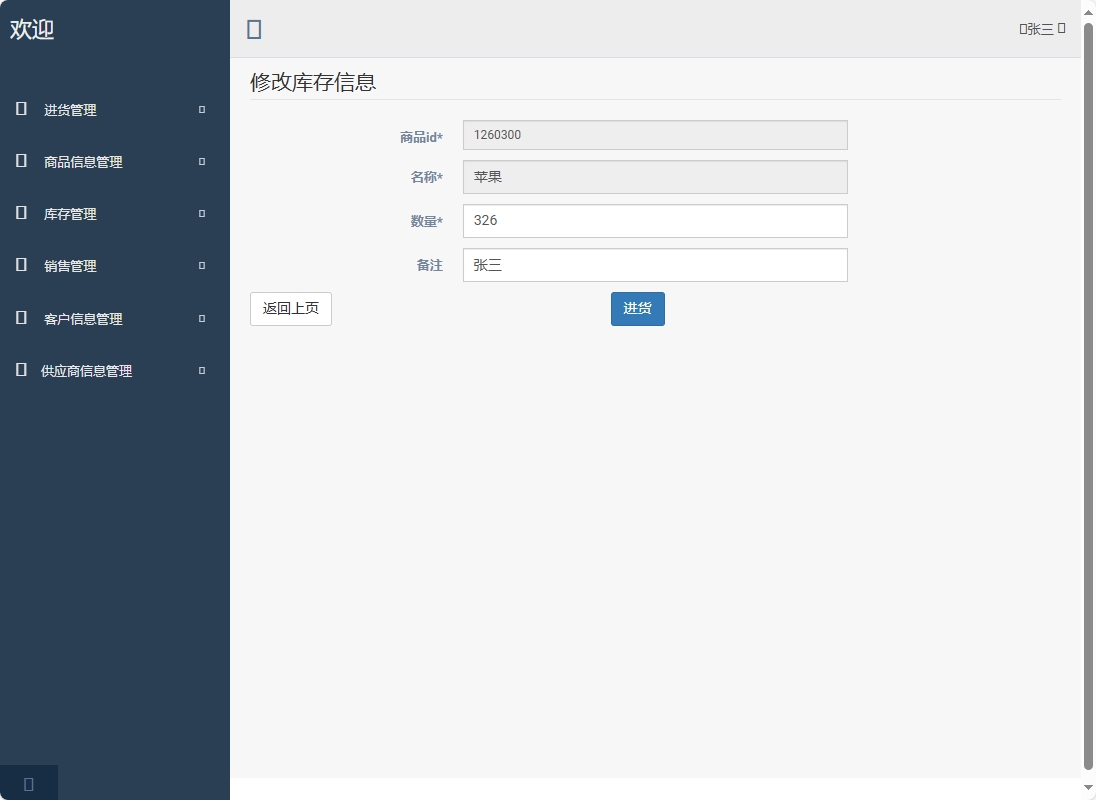Click inside the 备注 remarks field
The image size is (1096, 800).
pyautogui.click(x=654, y=264)
